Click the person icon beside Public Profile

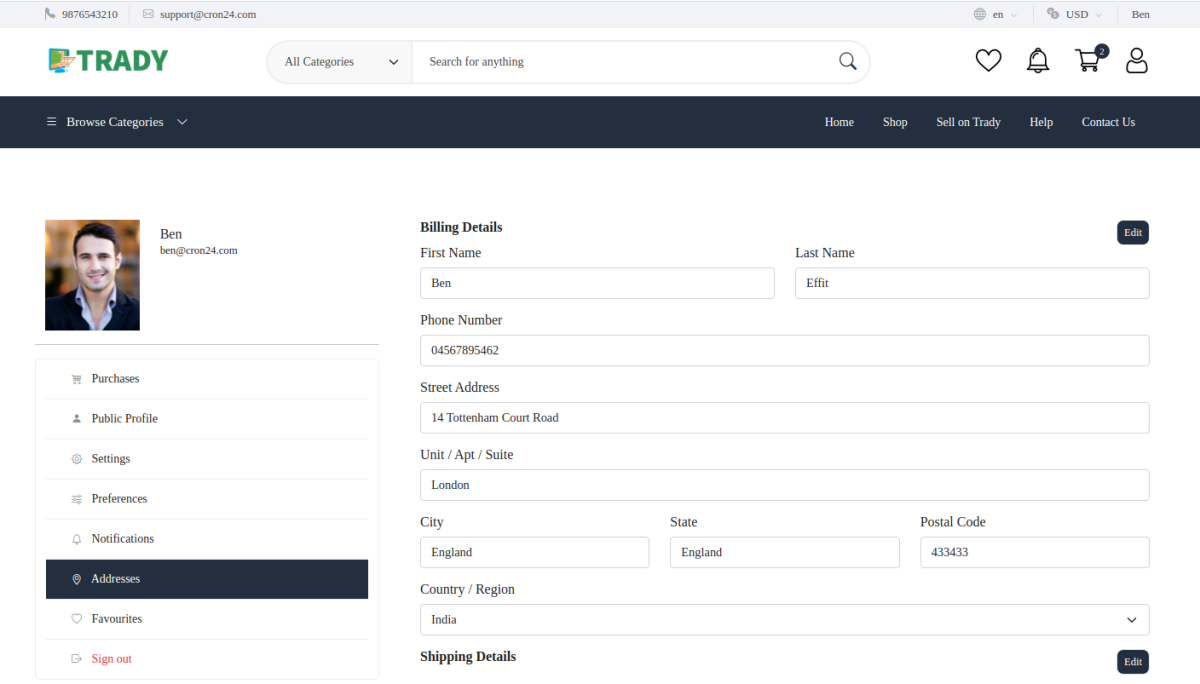[77, 419]
